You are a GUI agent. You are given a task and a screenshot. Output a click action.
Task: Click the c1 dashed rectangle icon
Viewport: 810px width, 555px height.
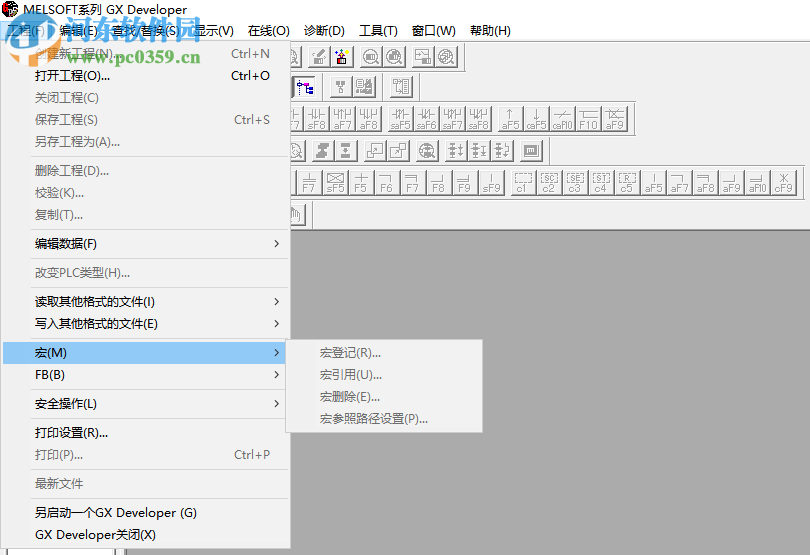point(523,182)
